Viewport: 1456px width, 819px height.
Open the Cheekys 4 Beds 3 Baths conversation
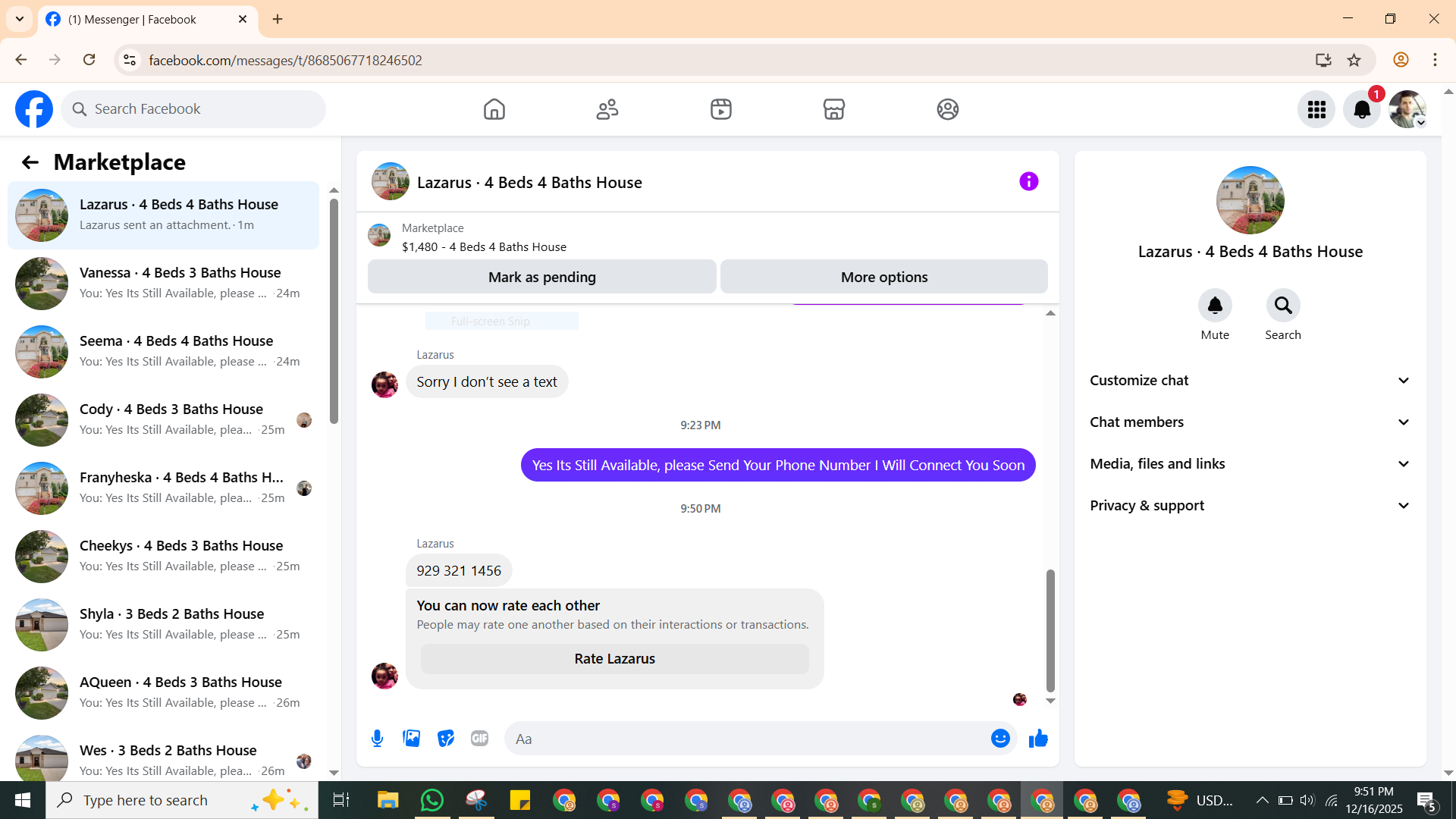(x=163, y=557)
